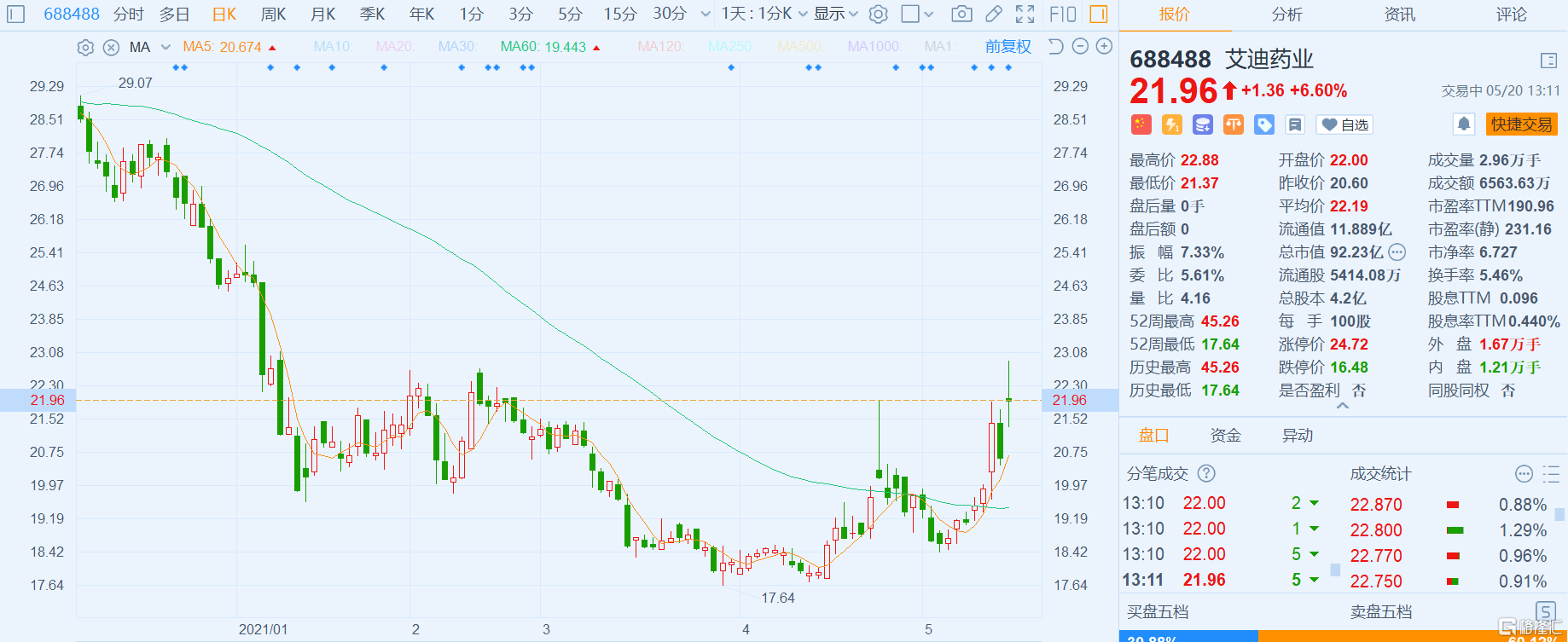This screenshot has height=642, width=1568.
Task: Toggle MA250 moving average line
Action: point(730,47)
